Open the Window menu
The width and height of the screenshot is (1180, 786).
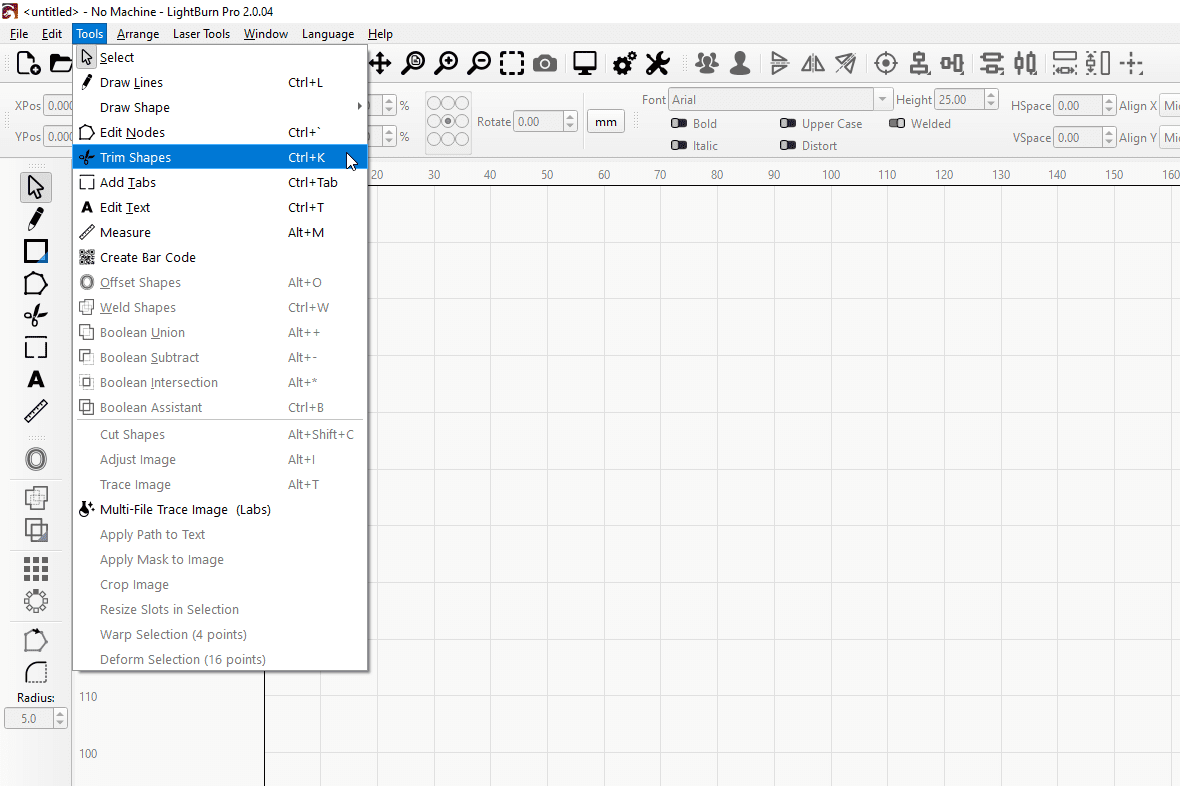[266, 34]
